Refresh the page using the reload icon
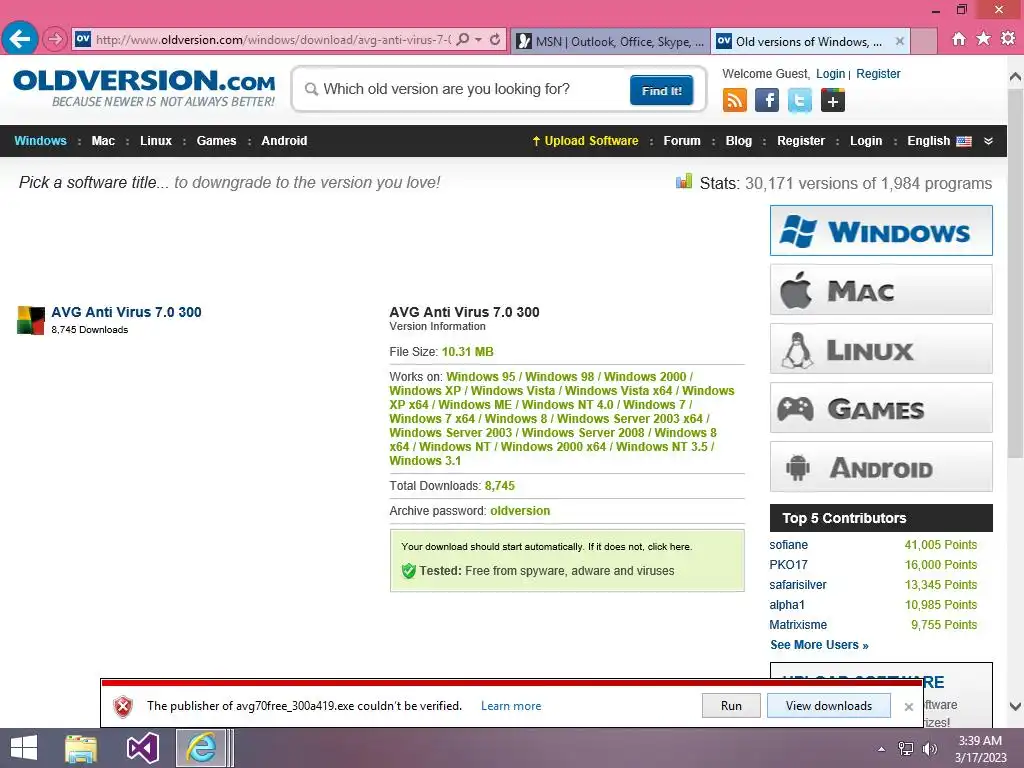 tap(495, 40)
